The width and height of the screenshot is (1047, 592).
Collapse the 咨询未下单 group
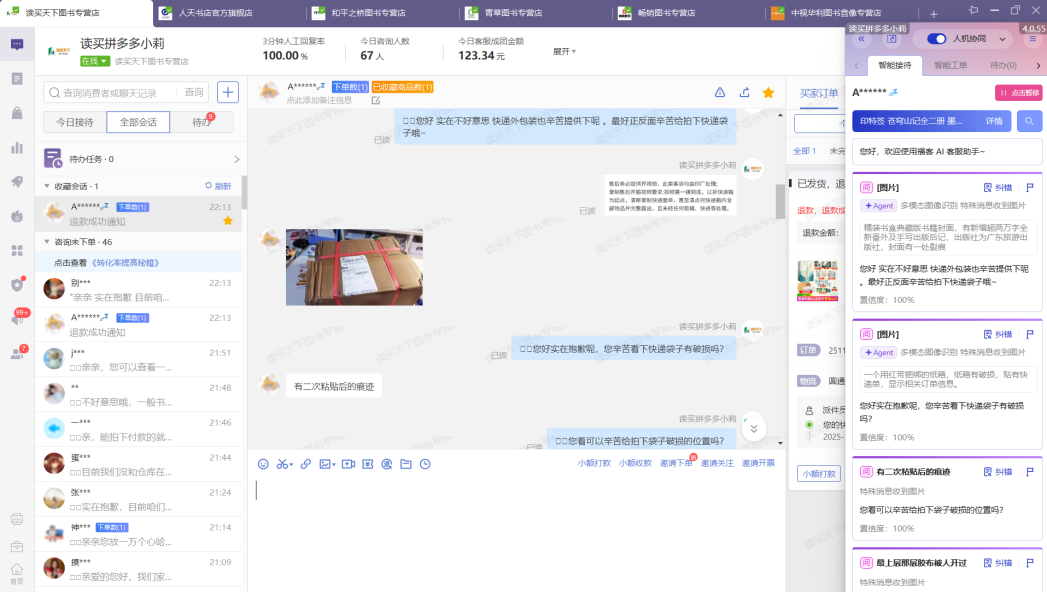click(x=47, y=242)
